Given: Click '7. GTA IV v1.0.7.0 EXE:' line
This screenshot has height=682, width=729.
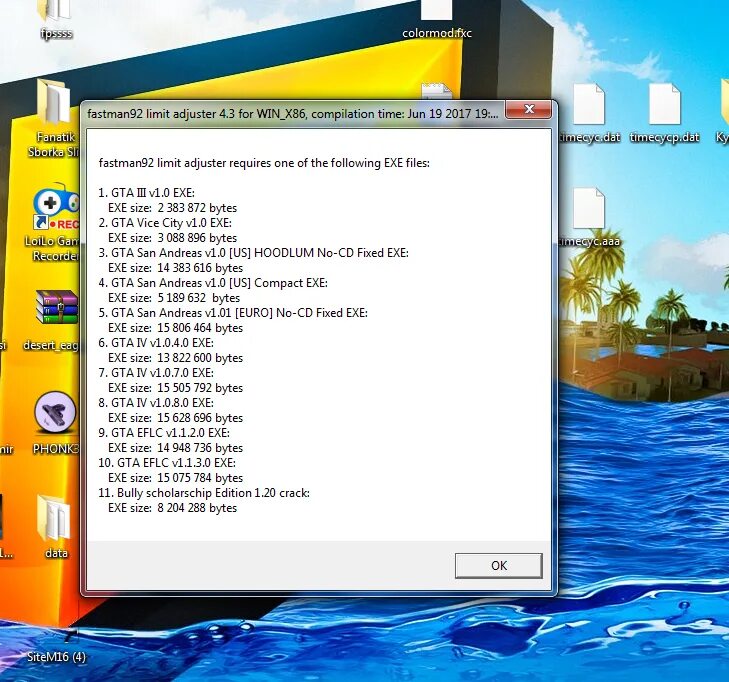Looking at the screenshot, I should [x=156, y=372].
